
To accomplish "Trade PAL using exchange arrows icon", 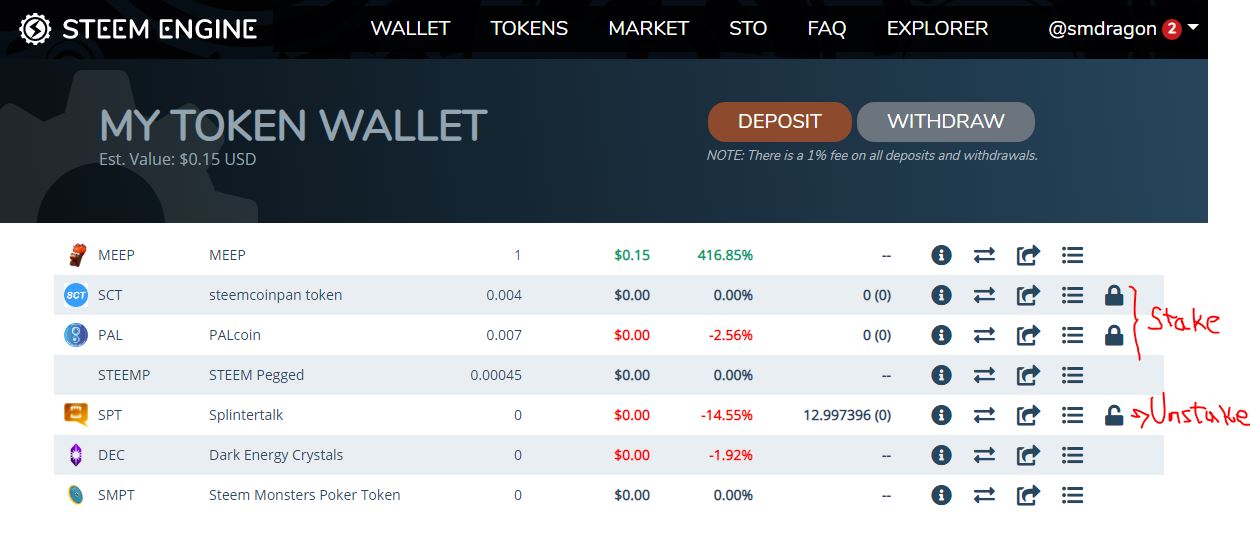I will coord(984,335).
